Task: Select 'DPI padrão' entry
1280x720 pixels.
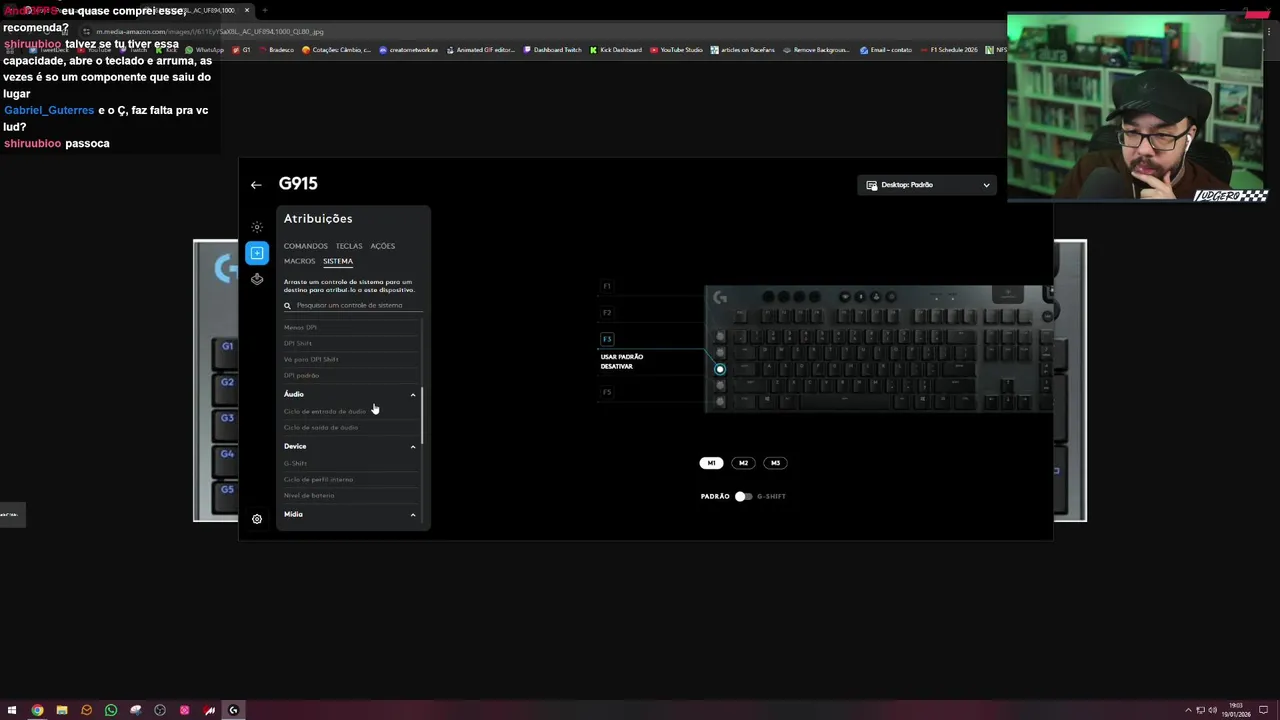Action: pos(301,375)
